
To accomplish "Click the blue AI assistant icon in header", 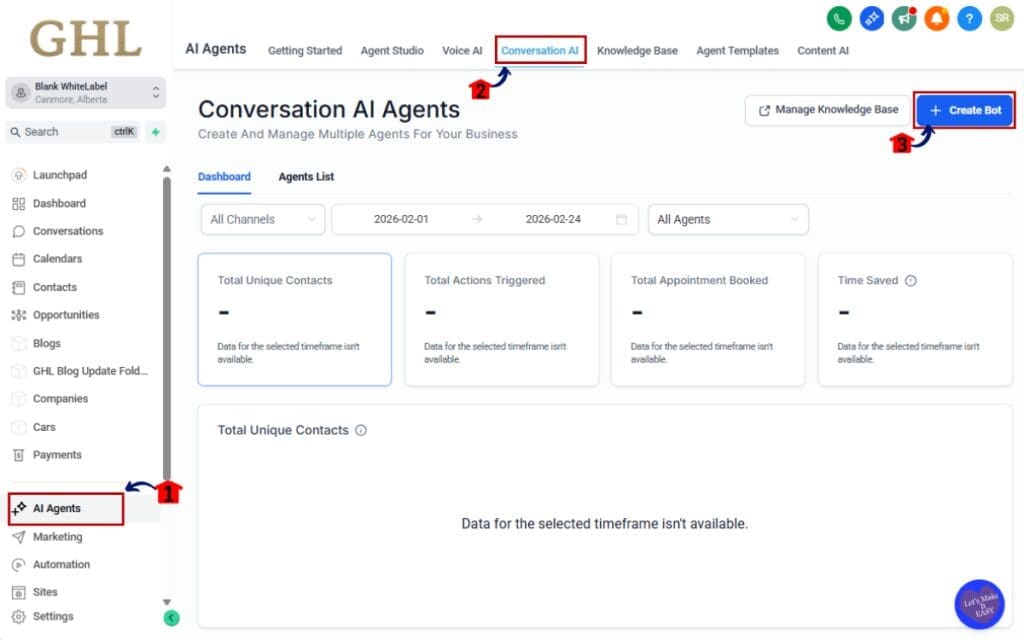I will [x=871, y=18].
